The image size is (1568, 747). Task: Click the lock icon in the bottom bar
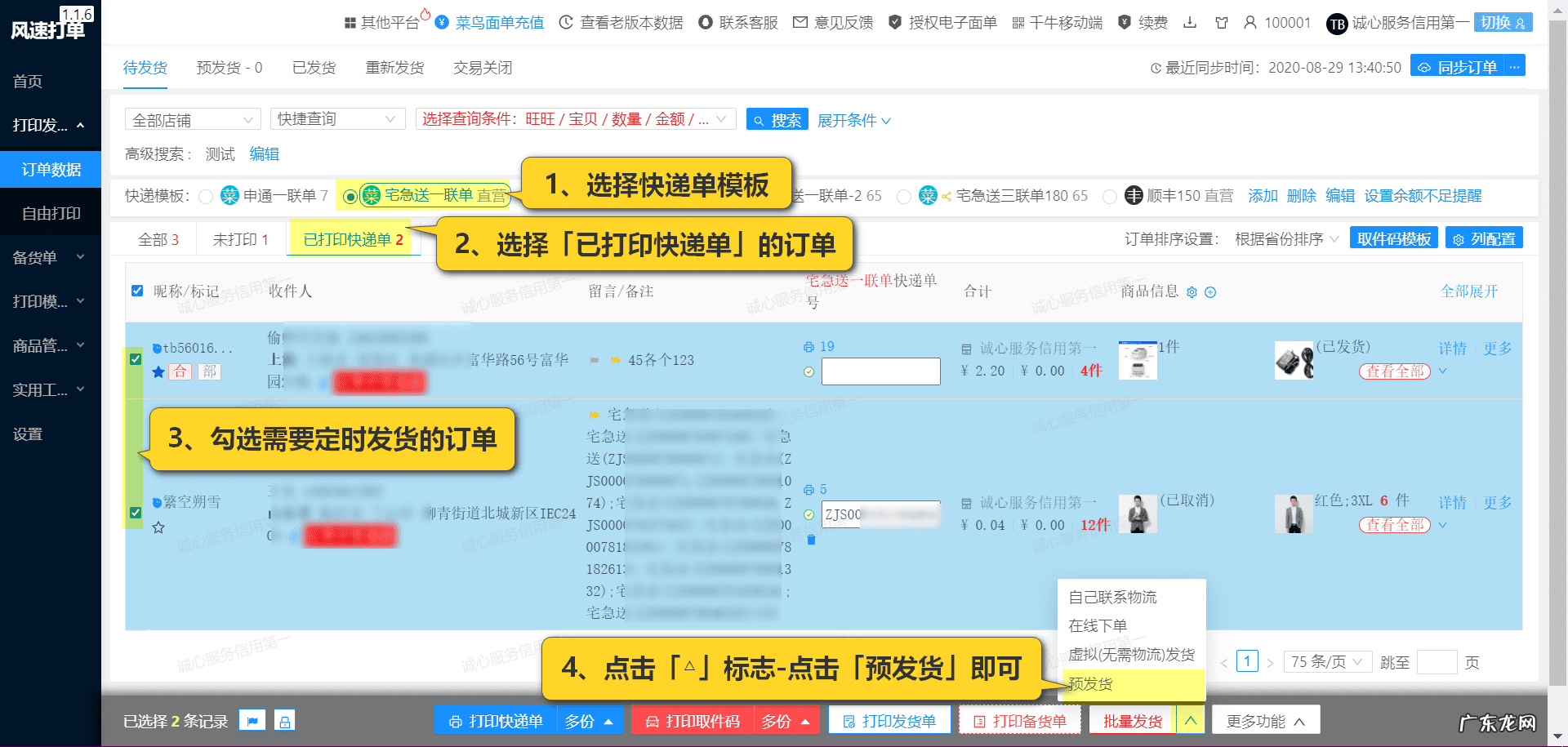[x=283, y=720]
